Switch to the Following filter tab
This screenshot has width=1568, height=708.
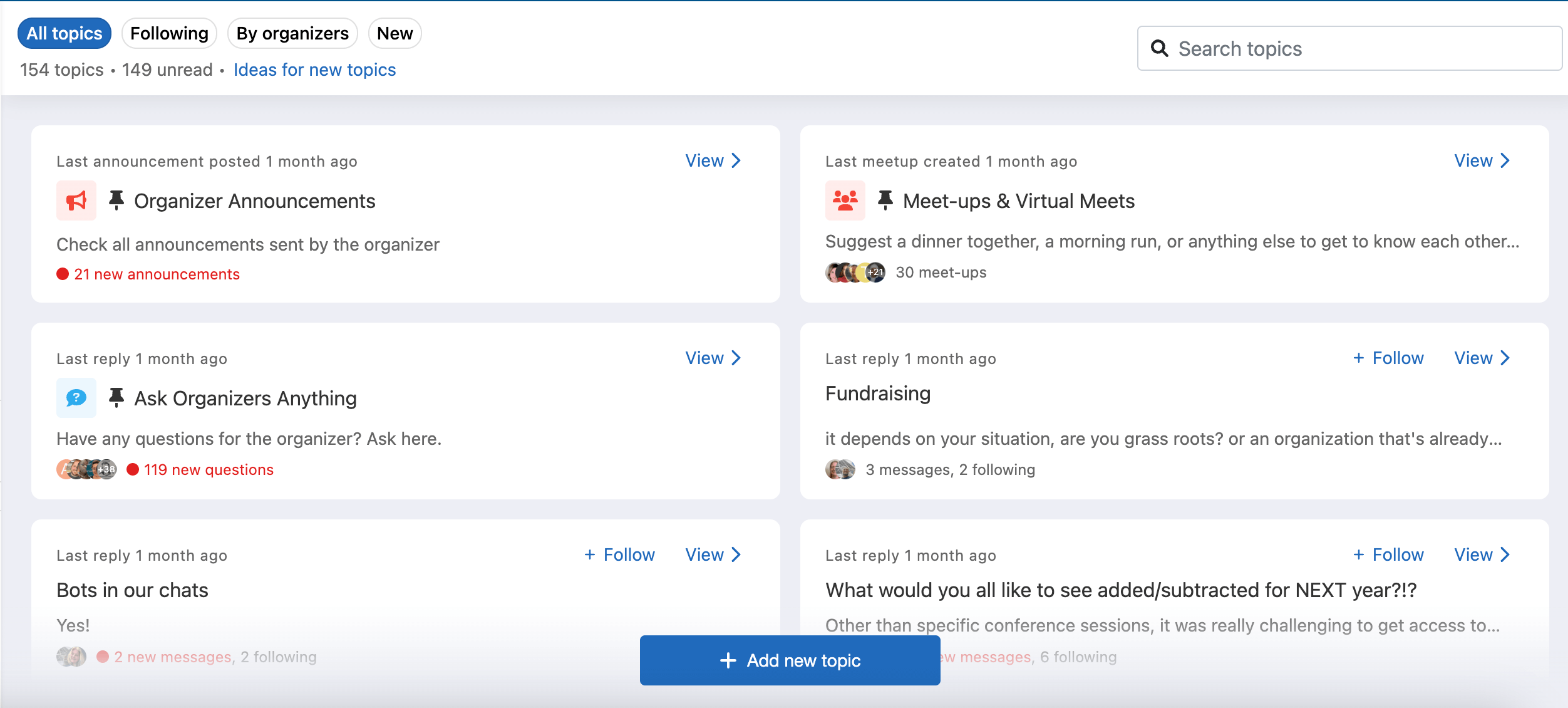pos(169,33)
